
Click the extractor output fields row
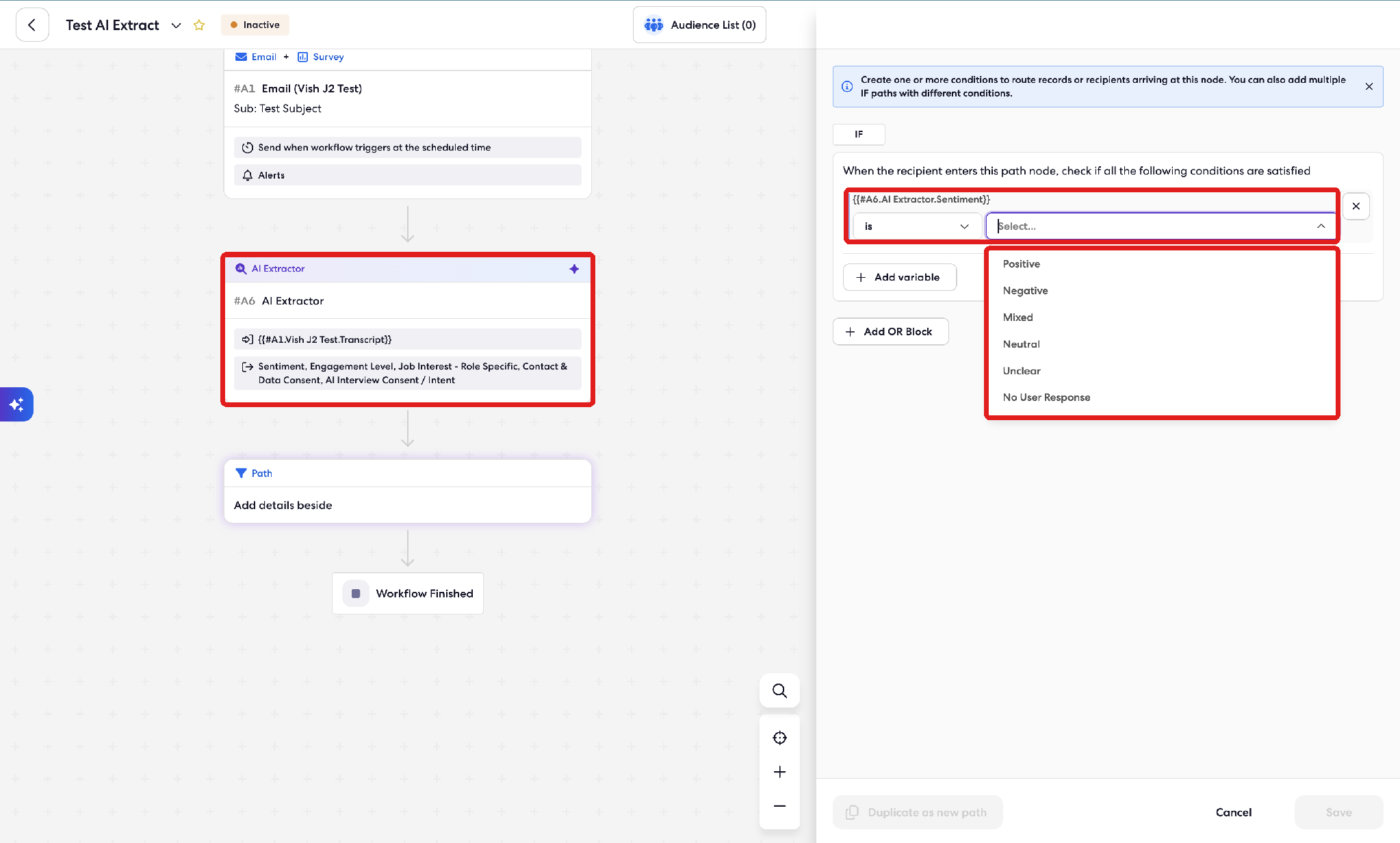[x=408, y=373]
